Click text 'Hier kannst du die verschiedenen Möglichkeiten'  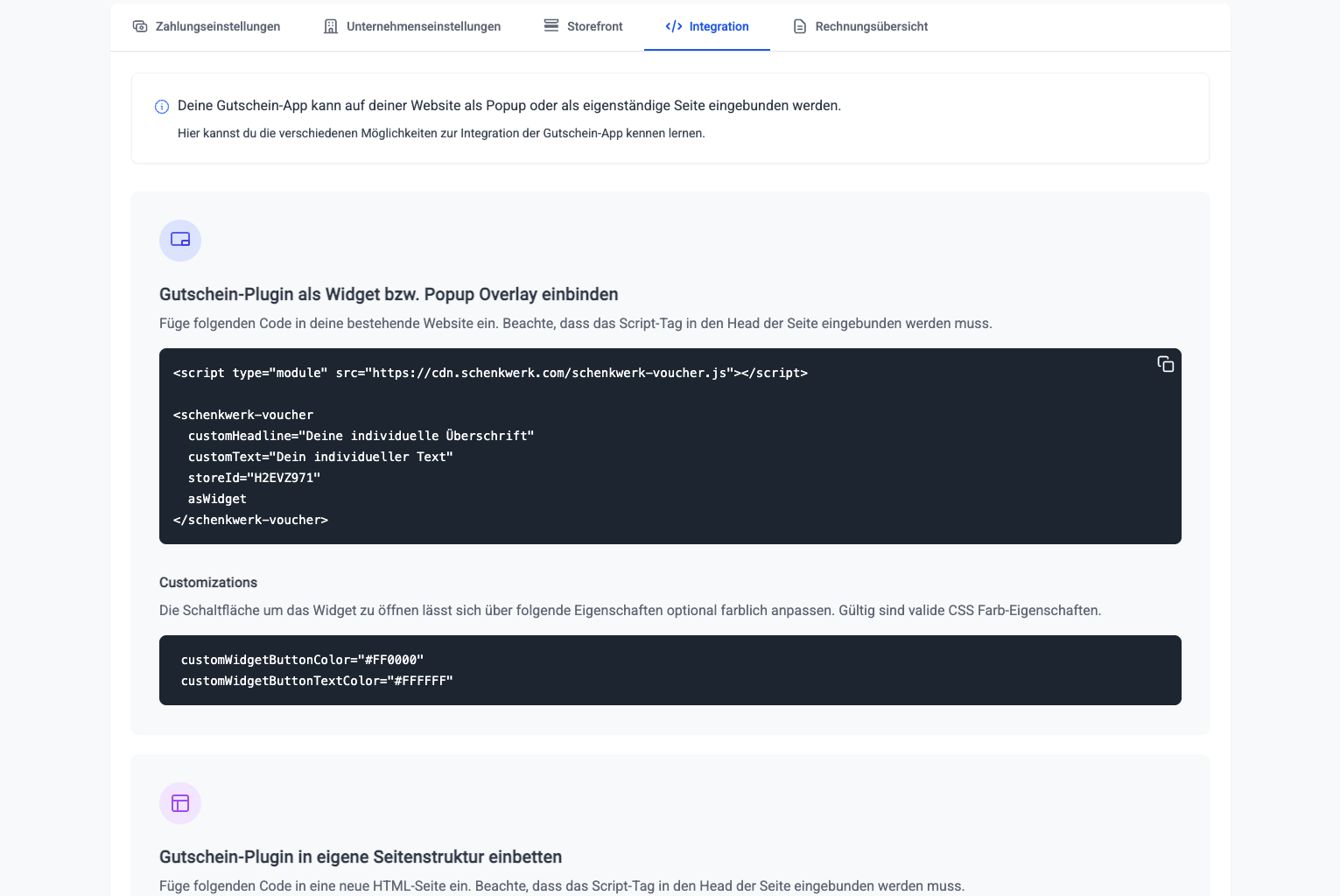coord(307,133)
